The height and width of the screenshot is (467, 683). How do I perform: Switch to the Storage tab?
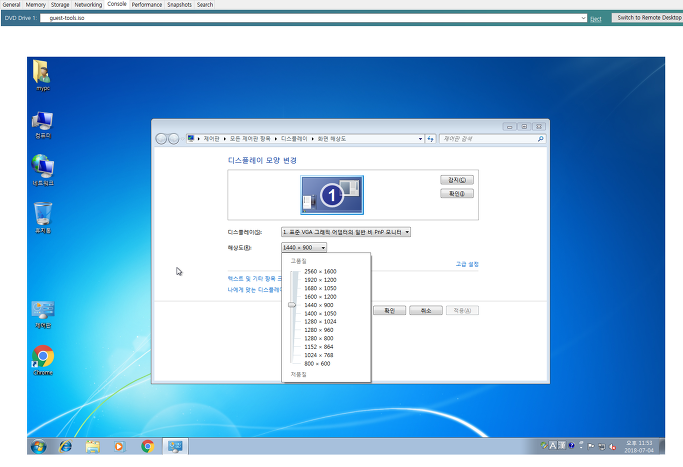tap(60, 5)
